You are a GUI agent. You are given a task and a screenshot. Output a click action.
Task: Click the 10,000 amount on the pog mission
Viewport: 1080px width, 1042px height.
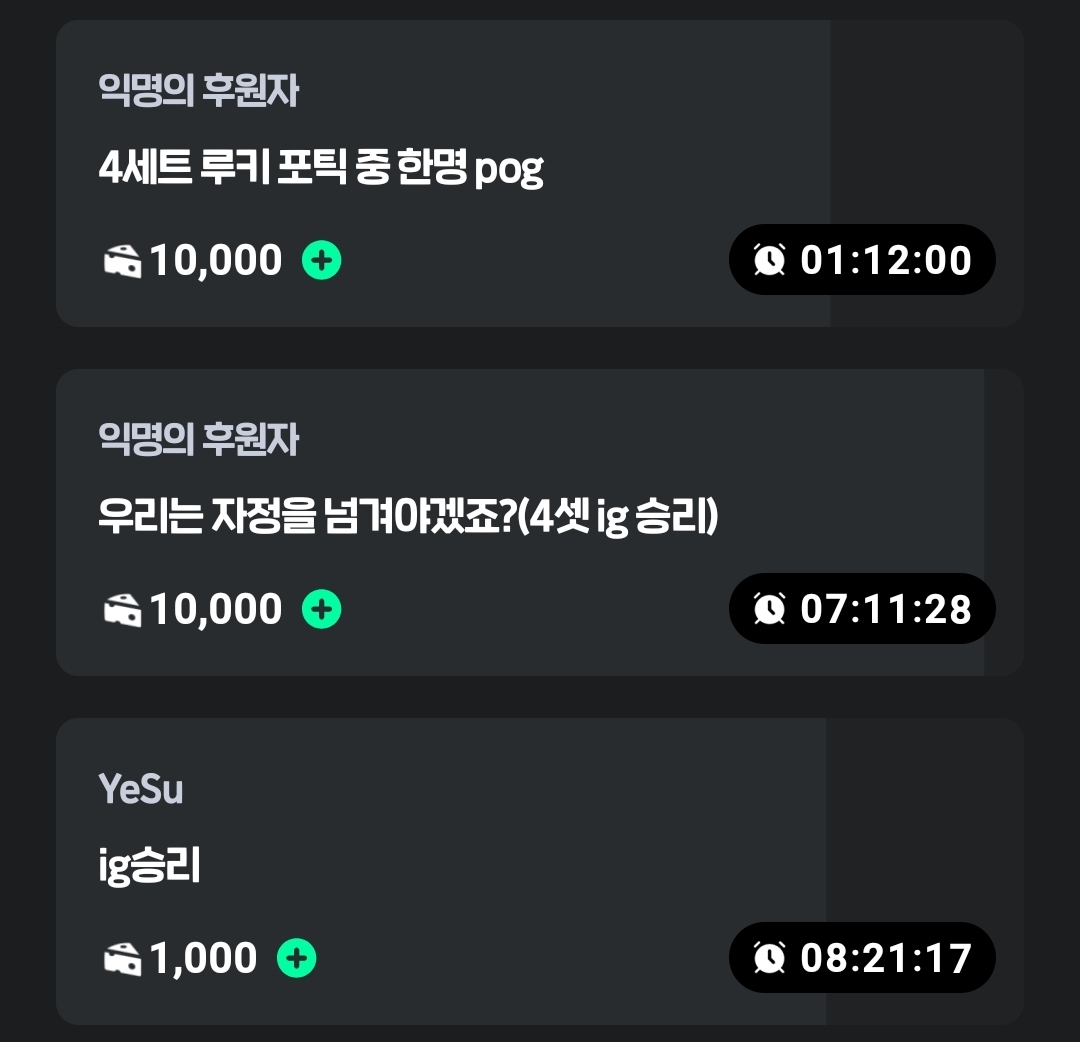point(216,261)
